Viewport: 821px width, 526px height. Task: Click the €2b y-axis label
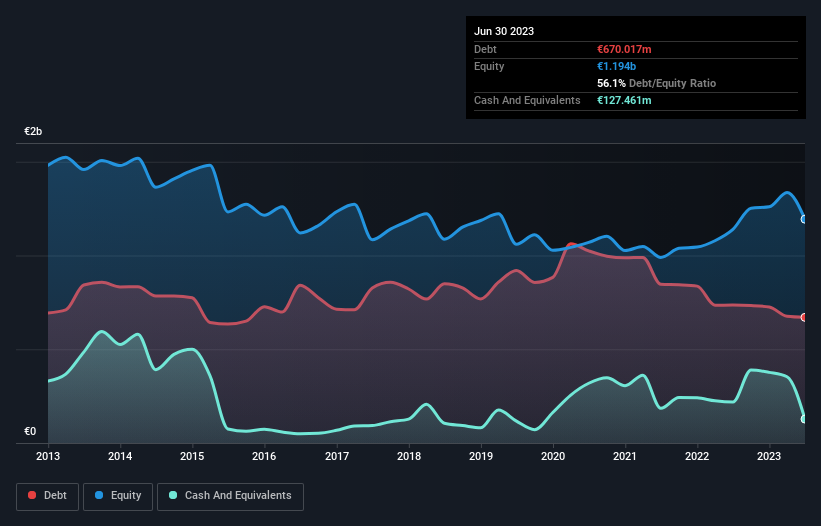(x=34, y=132)
